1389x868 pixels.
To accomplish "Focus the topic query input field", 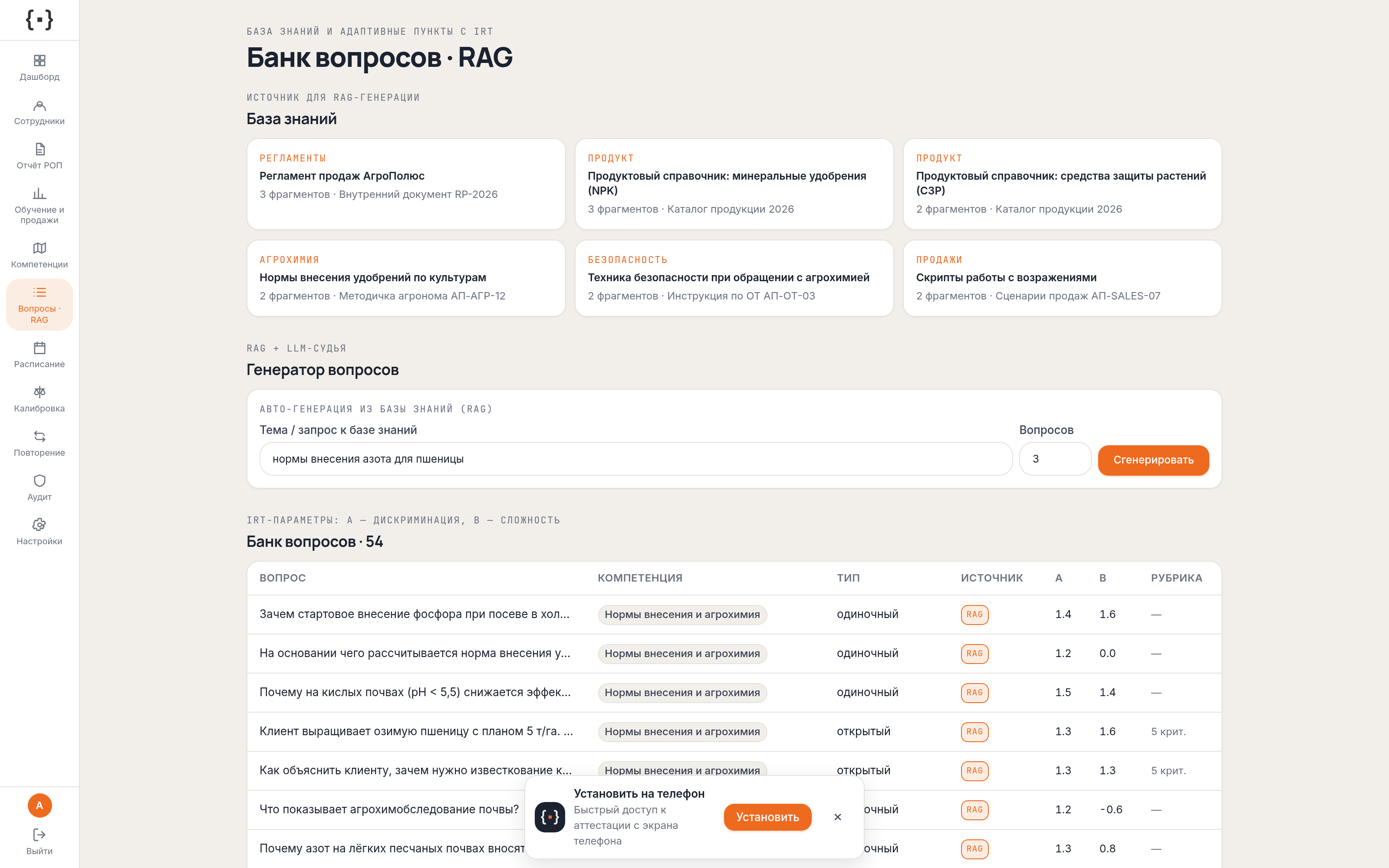I will pyautogui.click(x=635, y=459).
